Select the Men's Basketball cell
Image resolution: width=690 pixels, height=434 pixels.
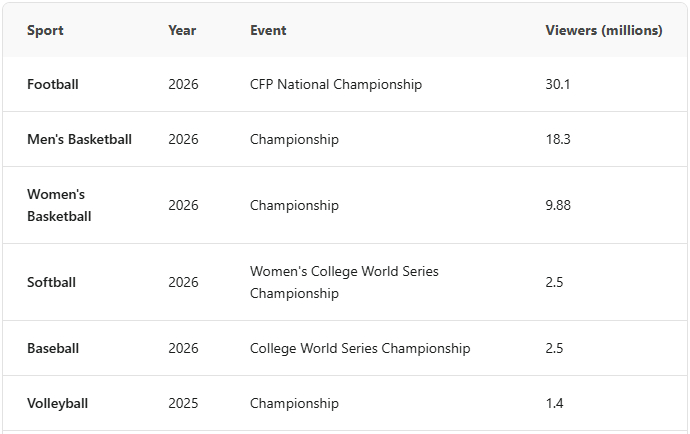[x=79, y=139]
